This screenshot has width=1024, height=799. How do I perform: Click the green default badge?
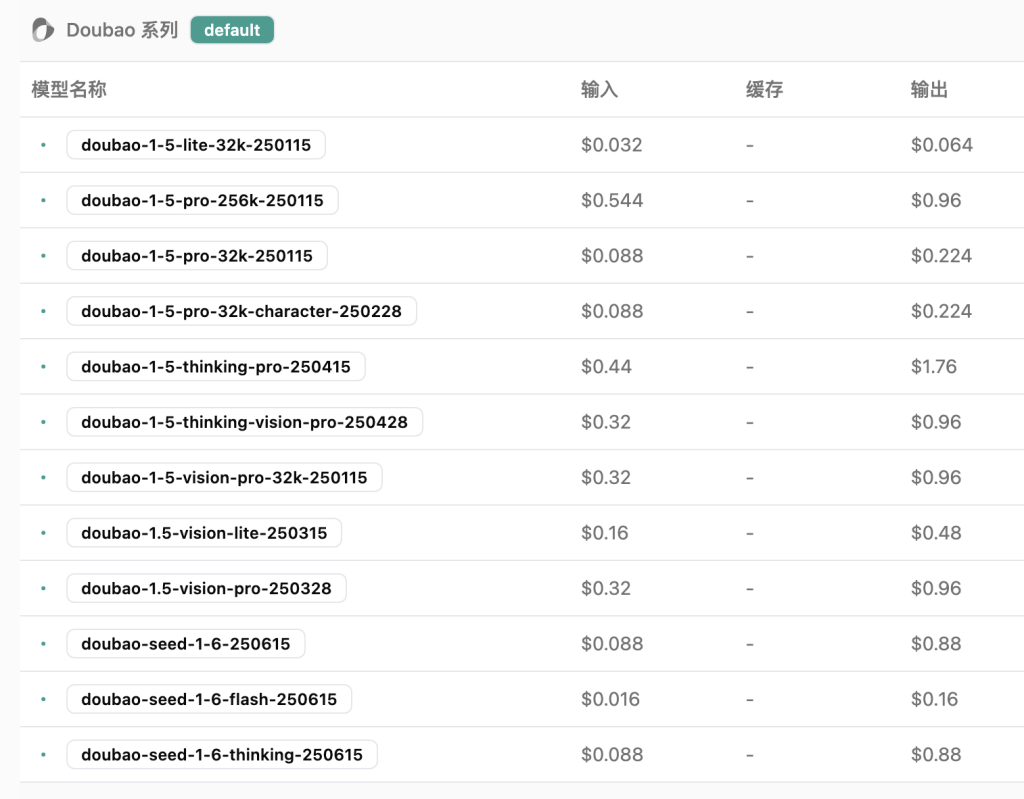click(x=232, y=30)
